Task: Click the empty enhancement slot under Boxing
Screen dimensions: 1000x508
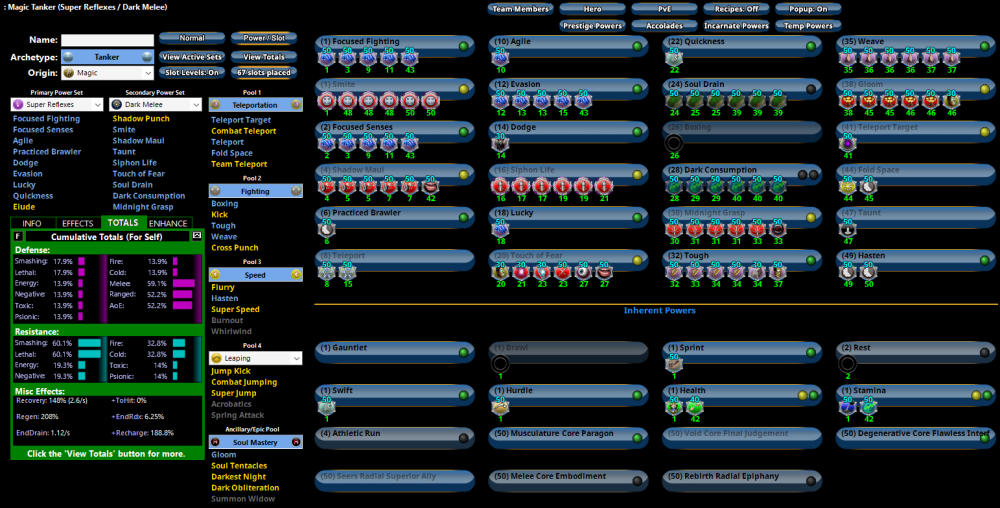Action: [675, 143]
